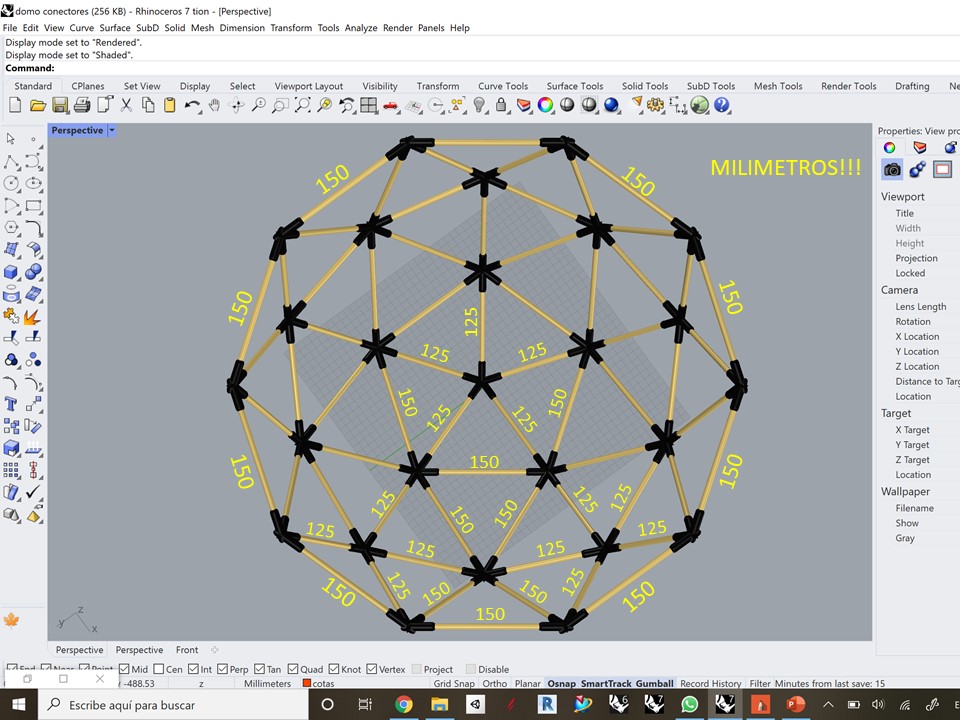Open the Perspective viewport dropdown arrow
Viewport: 960px width, 720px height.
[x=112, y=130]
